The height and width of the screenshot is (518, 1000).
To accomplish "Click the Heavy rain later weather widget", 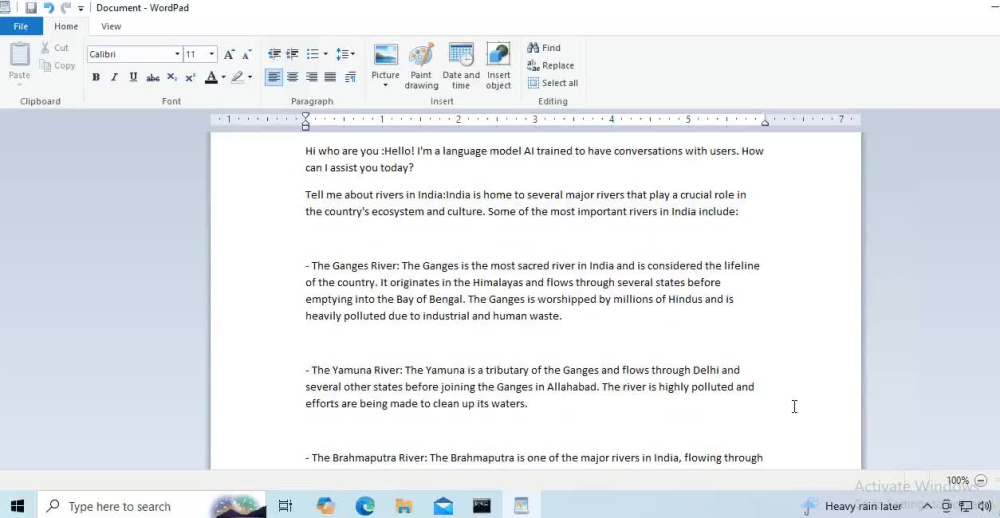I will point(852,506).
